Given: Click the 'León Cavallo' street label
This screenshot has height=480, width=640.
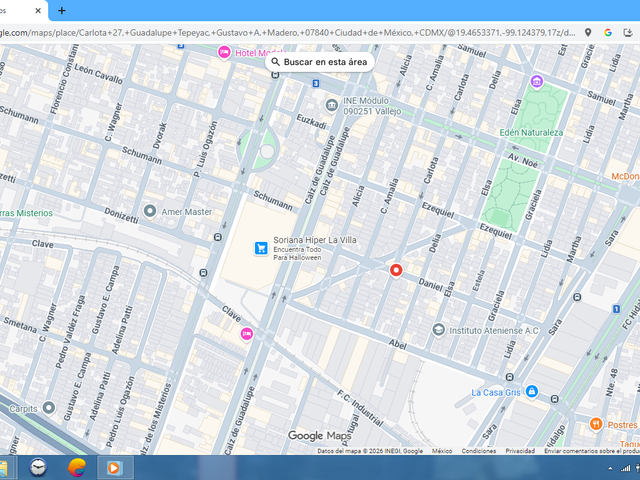Looking at the screenshot, I should (98, 74).
